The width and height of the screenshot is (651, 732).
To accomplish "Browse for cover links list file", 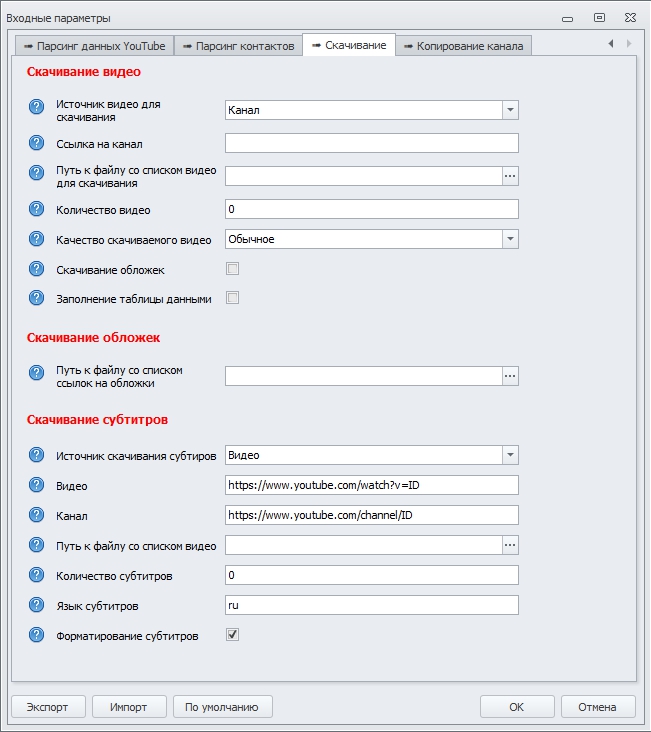I will pyautogui.click(x=510, y=376).
